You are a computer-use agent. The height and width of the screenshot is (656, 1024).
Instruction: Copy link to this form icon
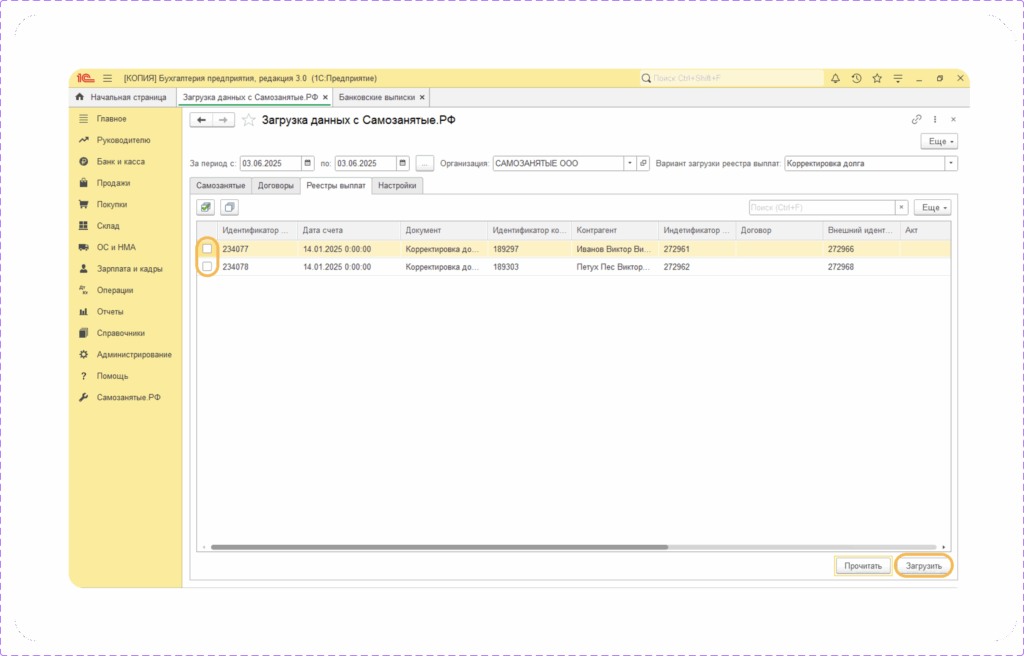point(917,119)
